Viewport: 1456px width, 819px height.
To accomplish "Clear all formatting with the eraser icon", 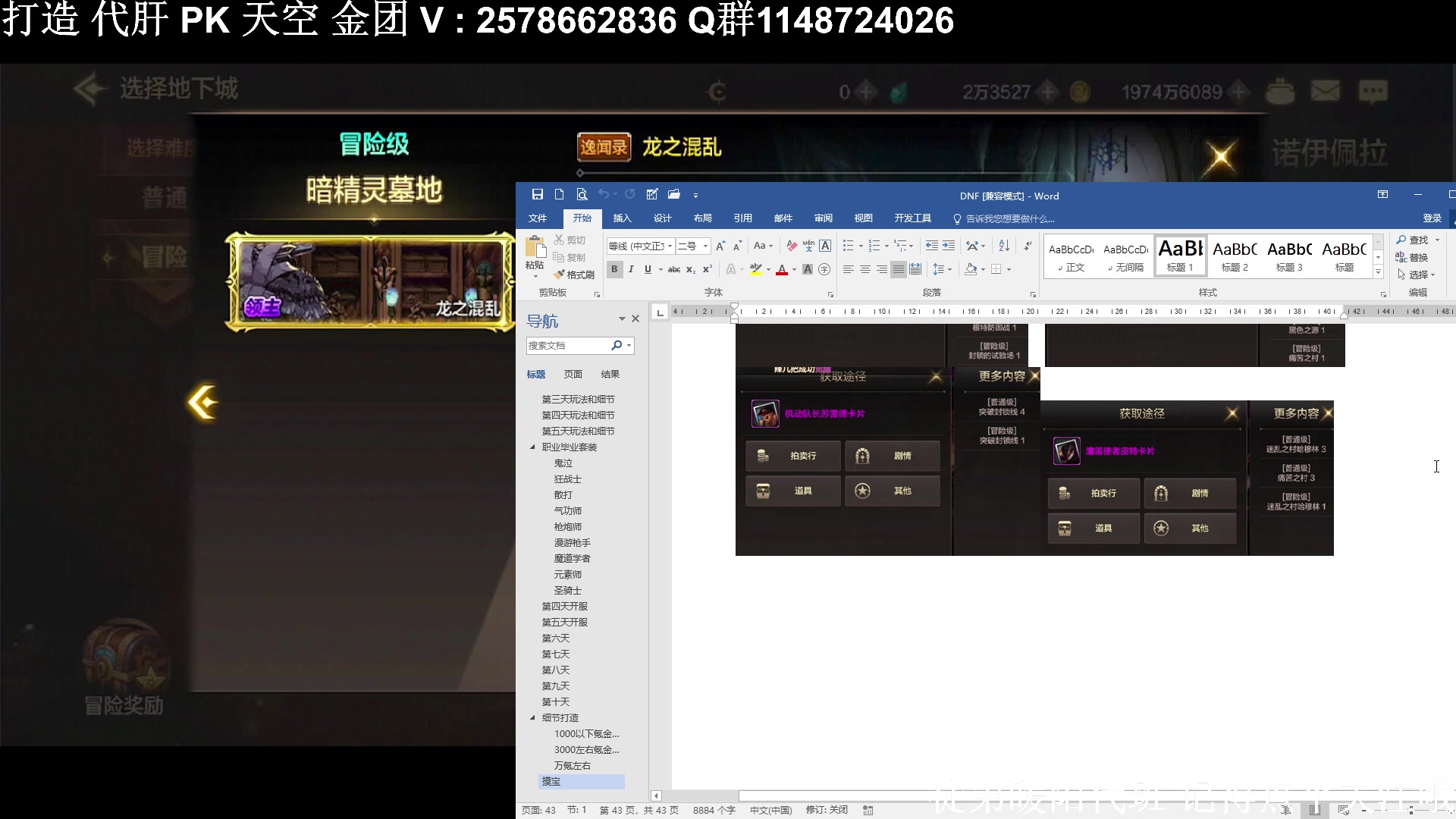I will pyautogui.click(x=792, y=246).
